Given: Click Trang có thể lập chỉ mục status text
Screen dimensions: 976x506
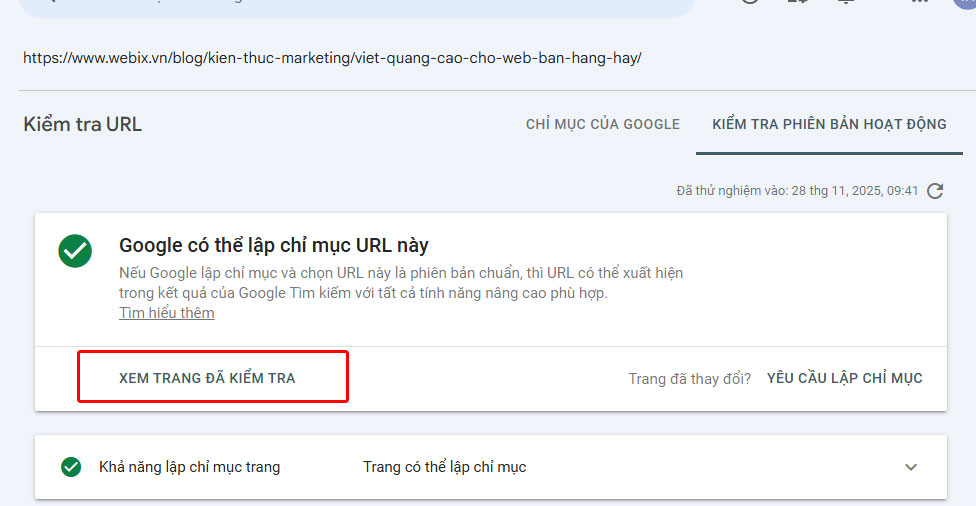Looking at the screenshot, I should tap(444, 467).
